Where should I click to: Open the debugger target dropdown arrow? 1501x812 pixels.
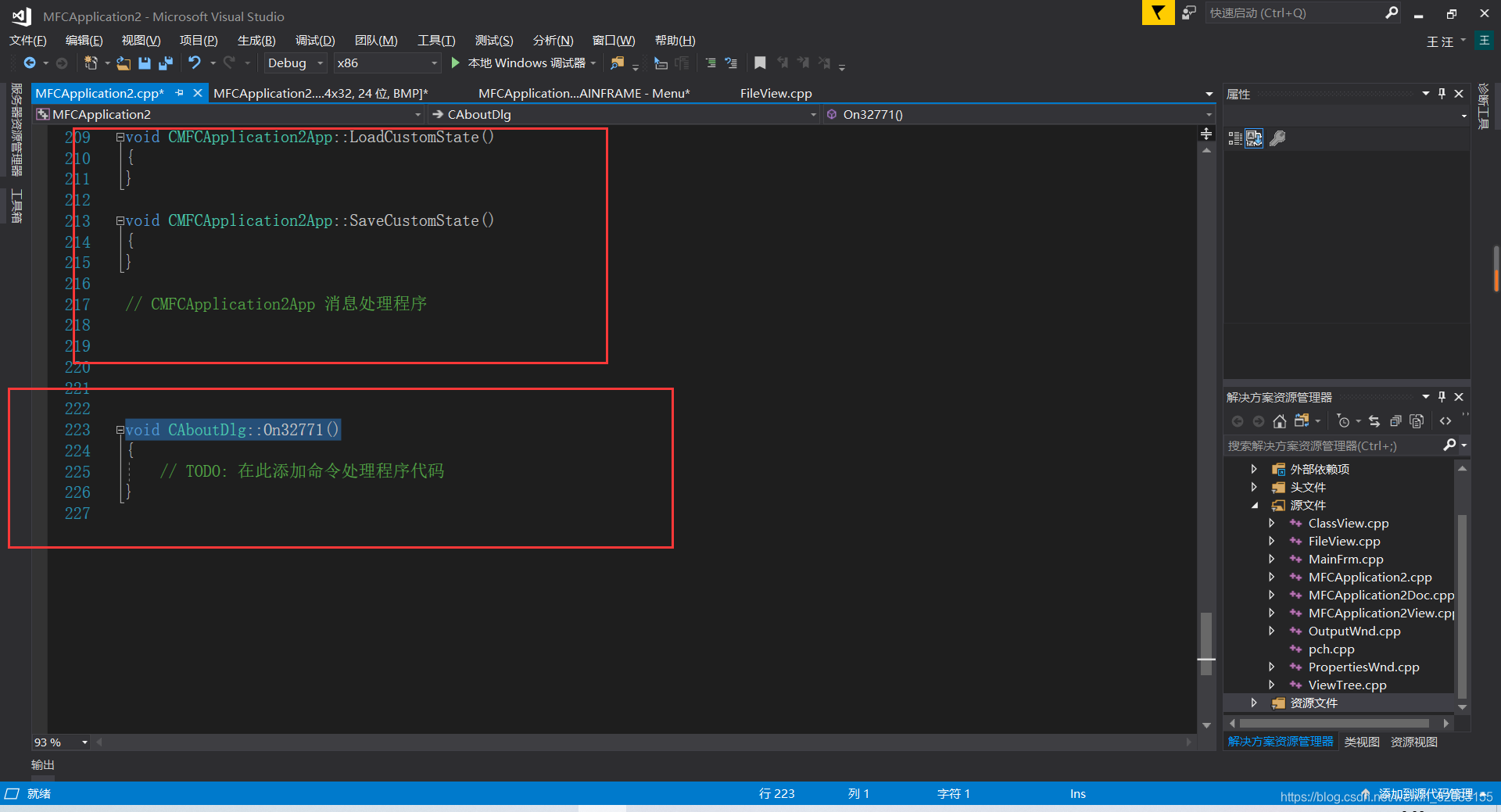[593, 63]
